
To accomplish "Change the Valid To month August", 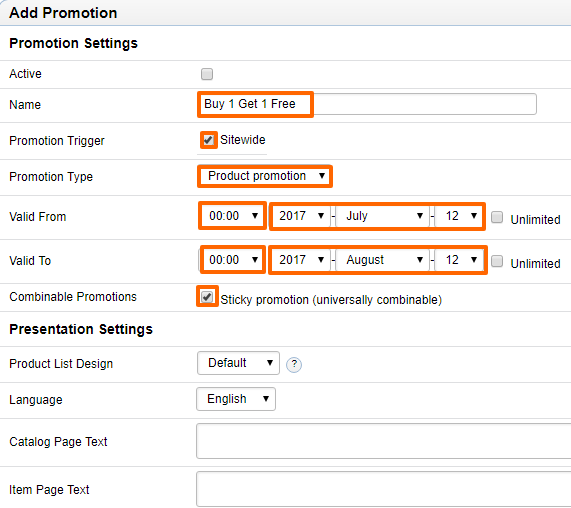I will [382, 260].
